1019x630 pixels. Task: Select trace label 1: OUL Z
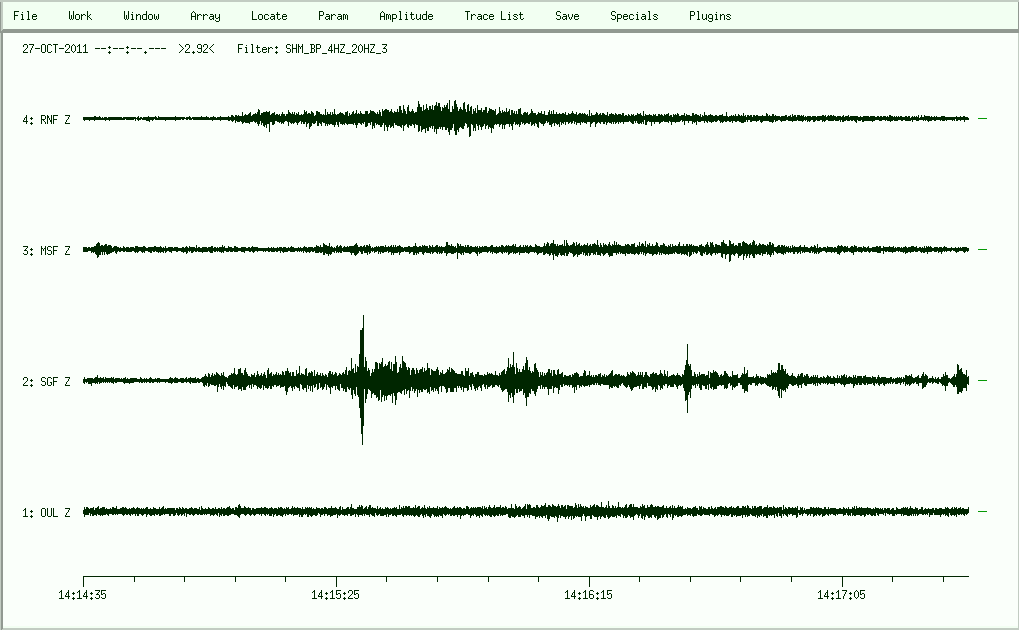click(x=46, y=513)
